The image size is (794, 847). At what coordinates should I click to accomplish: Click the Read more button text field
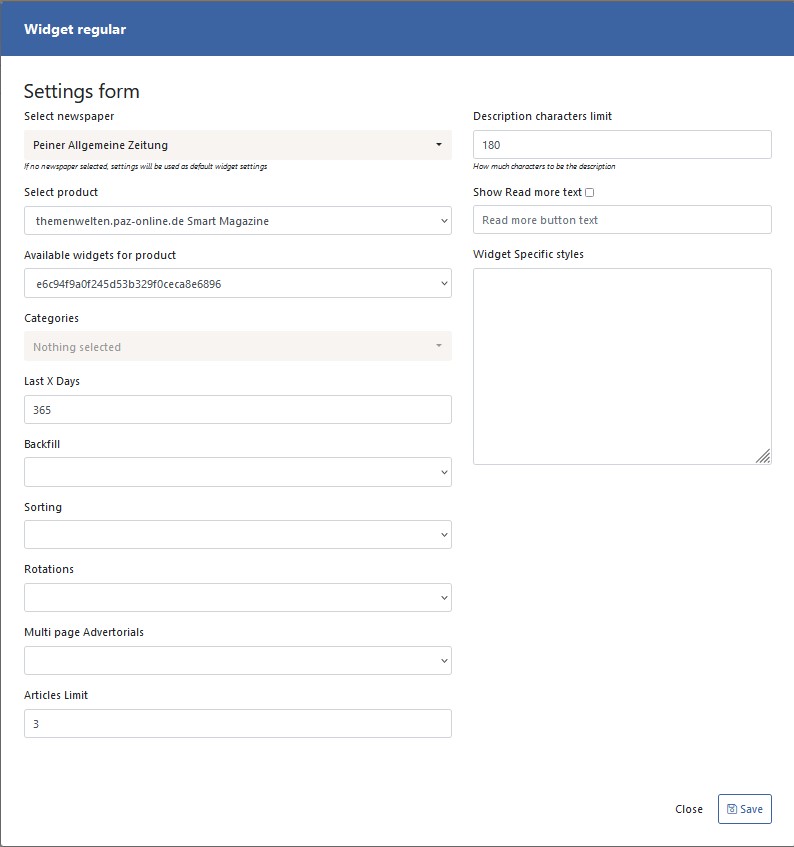622,220
